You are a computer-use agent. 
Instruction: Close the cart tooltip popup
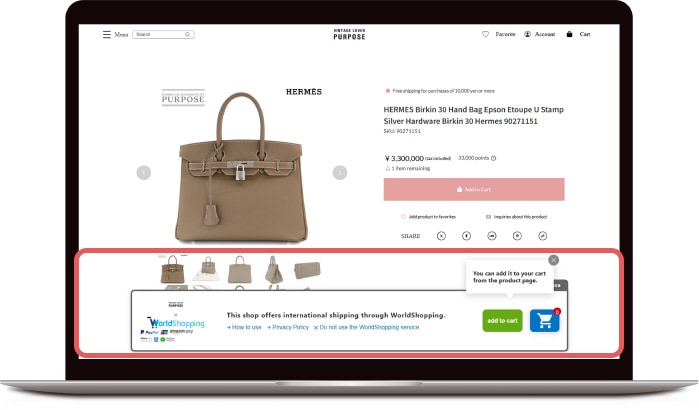pyautogui.click(x=554, y=260)
